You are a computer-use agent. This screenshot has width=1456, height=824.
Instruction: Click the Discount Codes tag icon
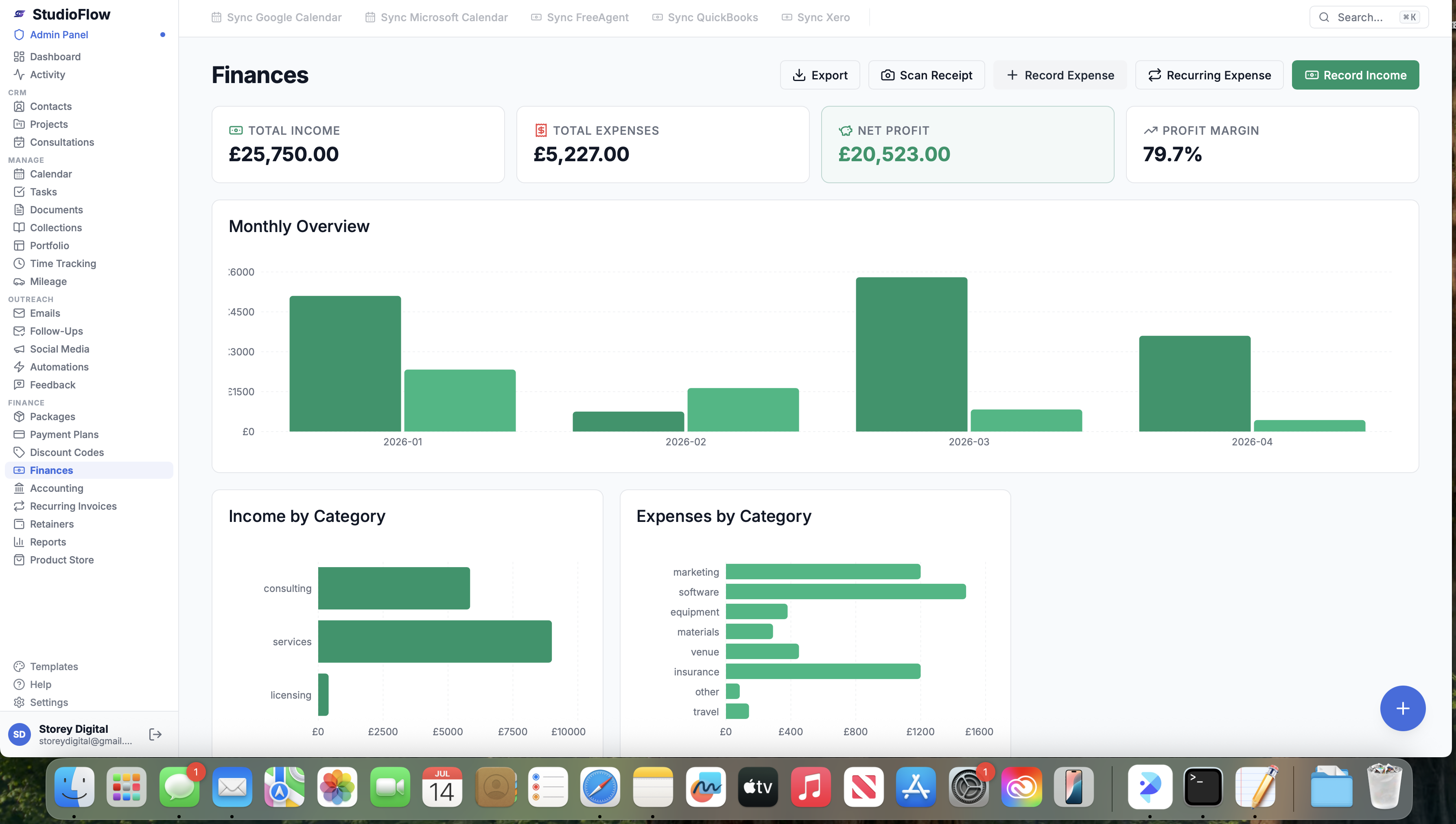[x=19, y=452]
